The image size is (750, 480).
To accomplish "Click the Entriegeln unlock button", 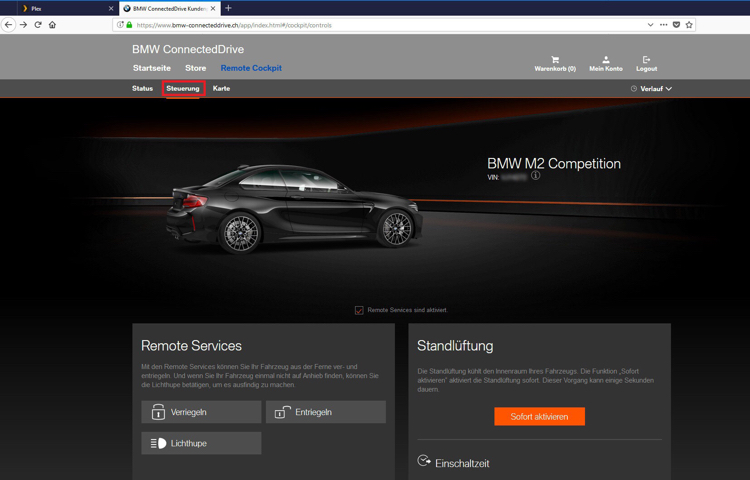I will [326, 412].
